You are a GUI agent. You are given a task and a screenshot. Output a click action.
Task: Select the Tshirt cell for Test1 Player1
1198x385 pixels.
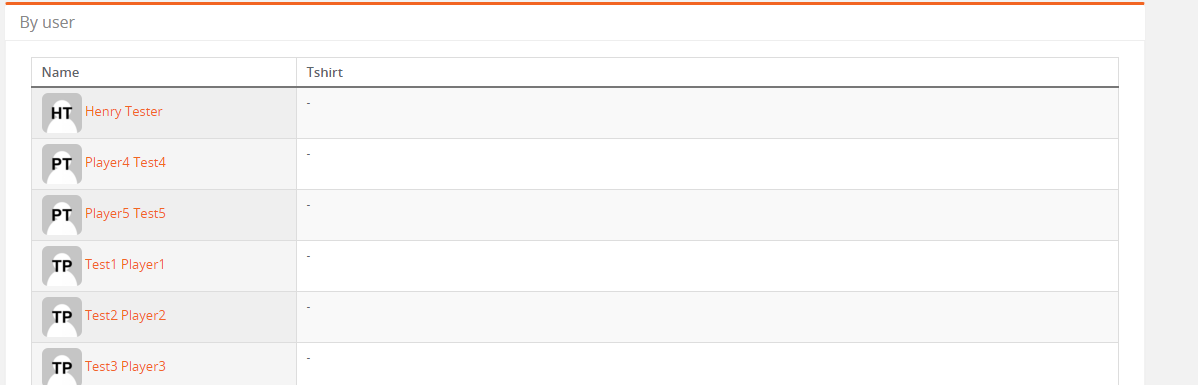[707, 266]
